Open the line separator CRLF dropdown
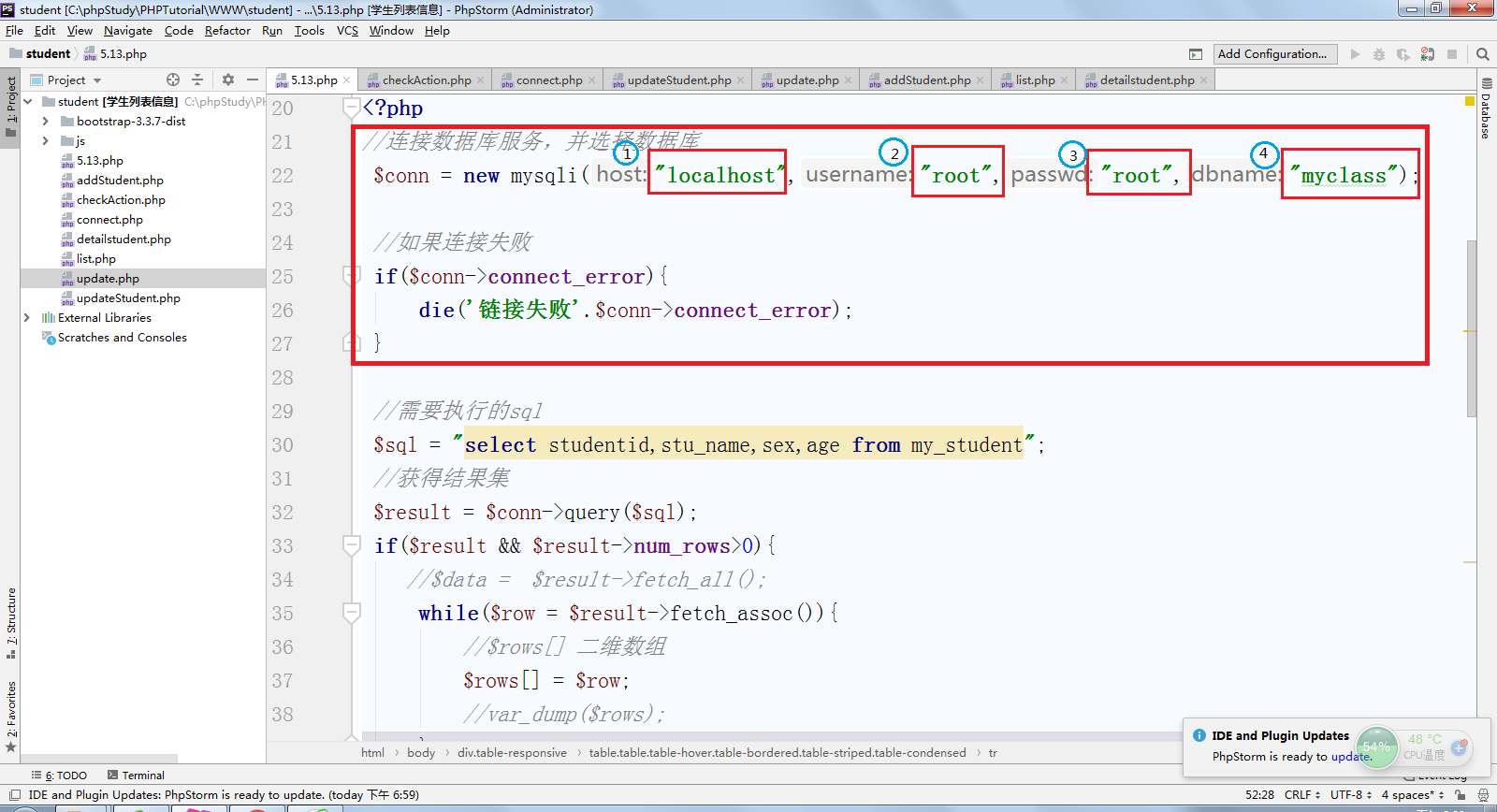1497x812 pixels. pyautogui.click(x=1302, y=795)
